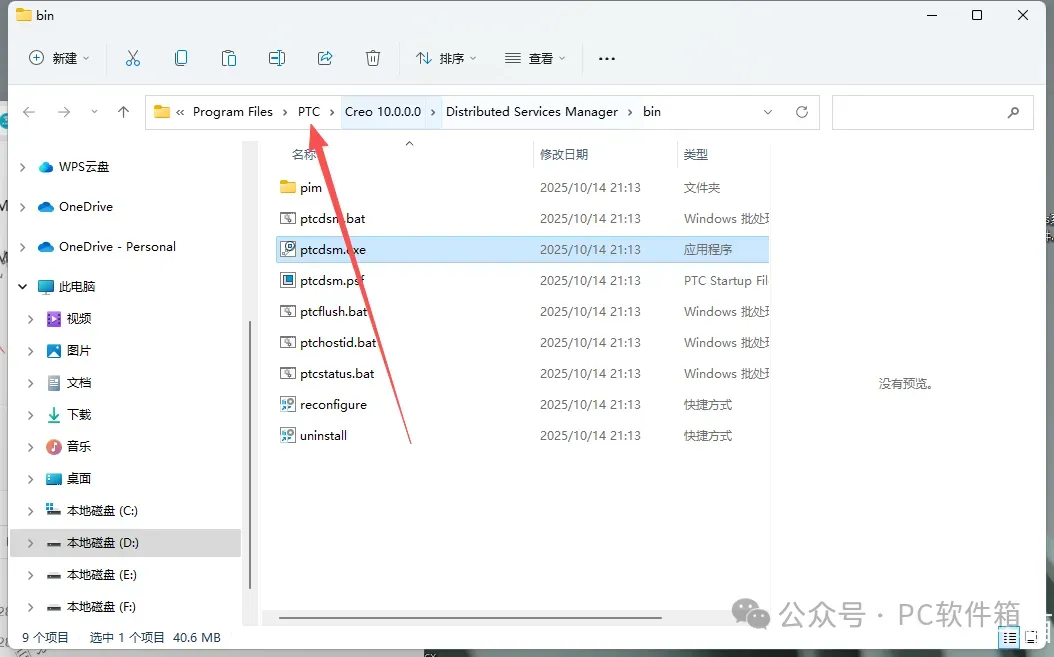This screenshot has width=1054, height=657.
Task: Expand the 视频 folder node
Action: point(30,319)
